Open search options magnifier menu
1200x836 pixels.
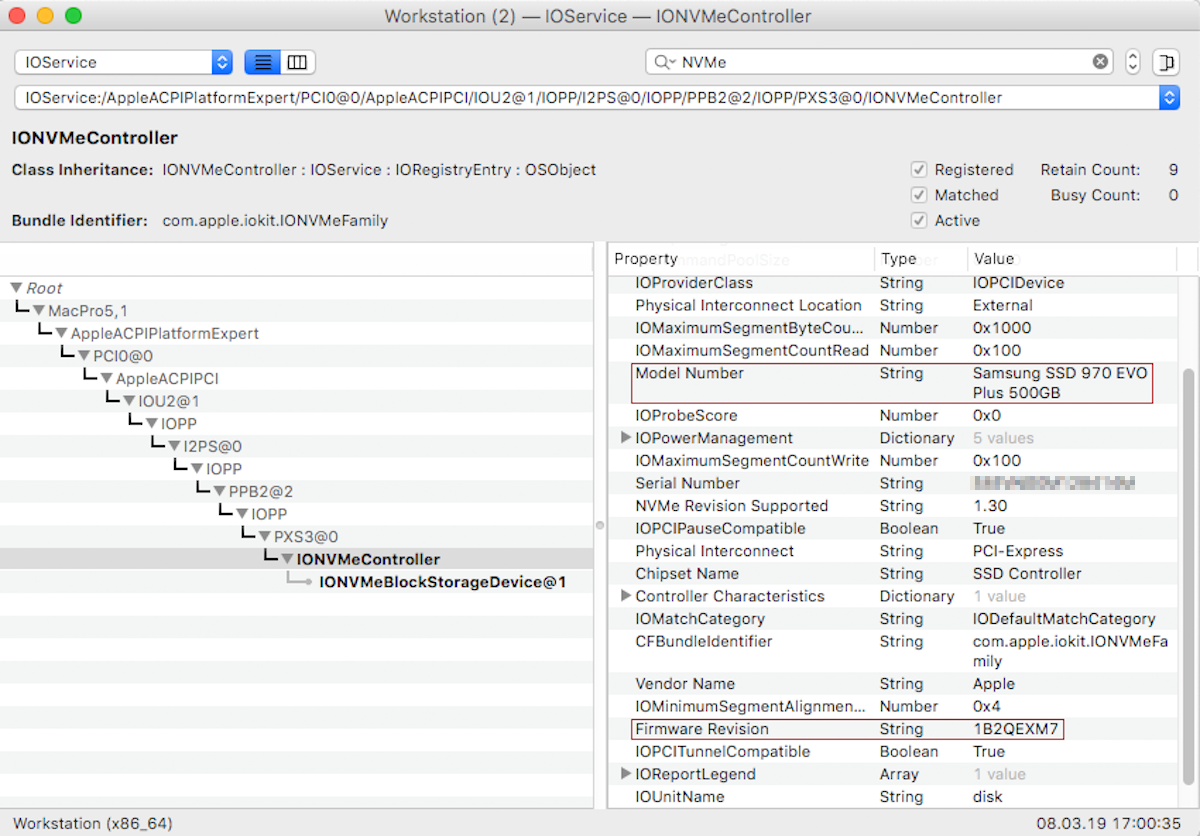click(x=665, y=62)
